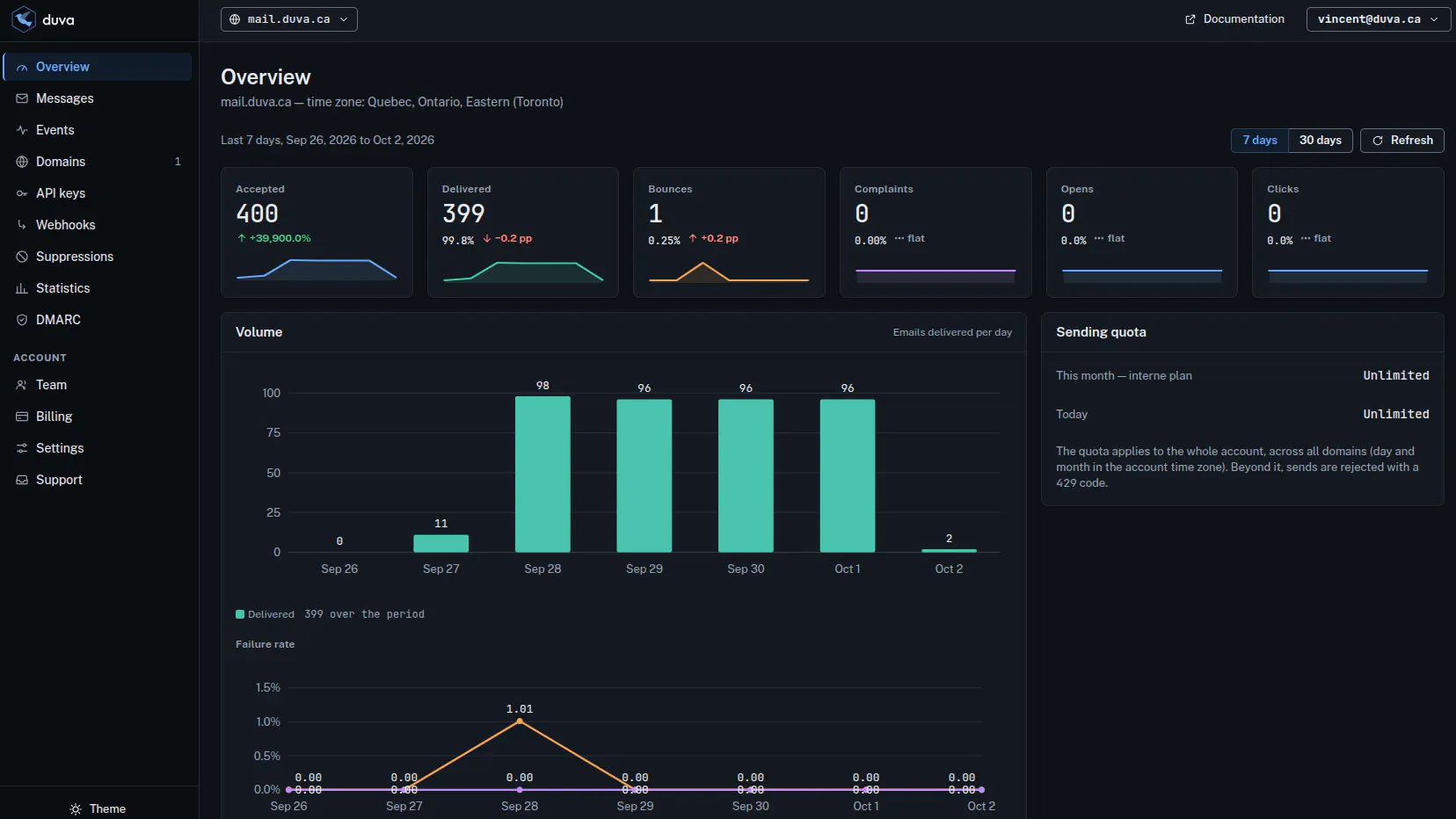Open the Webhooks page
The image size is (1456, 819).
pos(98,225)
